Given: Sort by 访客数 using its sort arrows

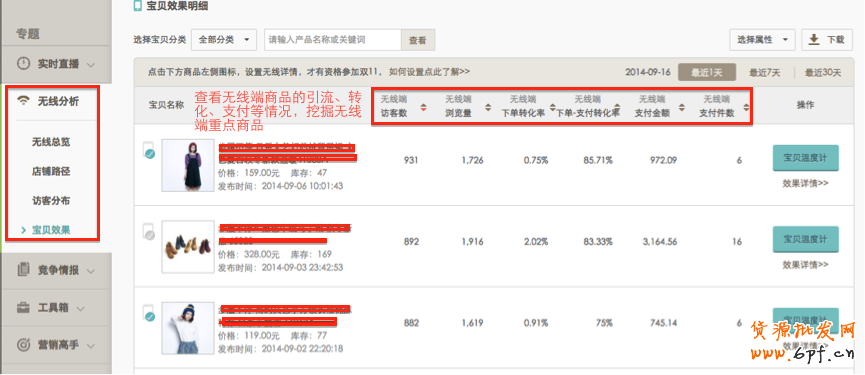Looking at the screenshot, I should 423,108.
